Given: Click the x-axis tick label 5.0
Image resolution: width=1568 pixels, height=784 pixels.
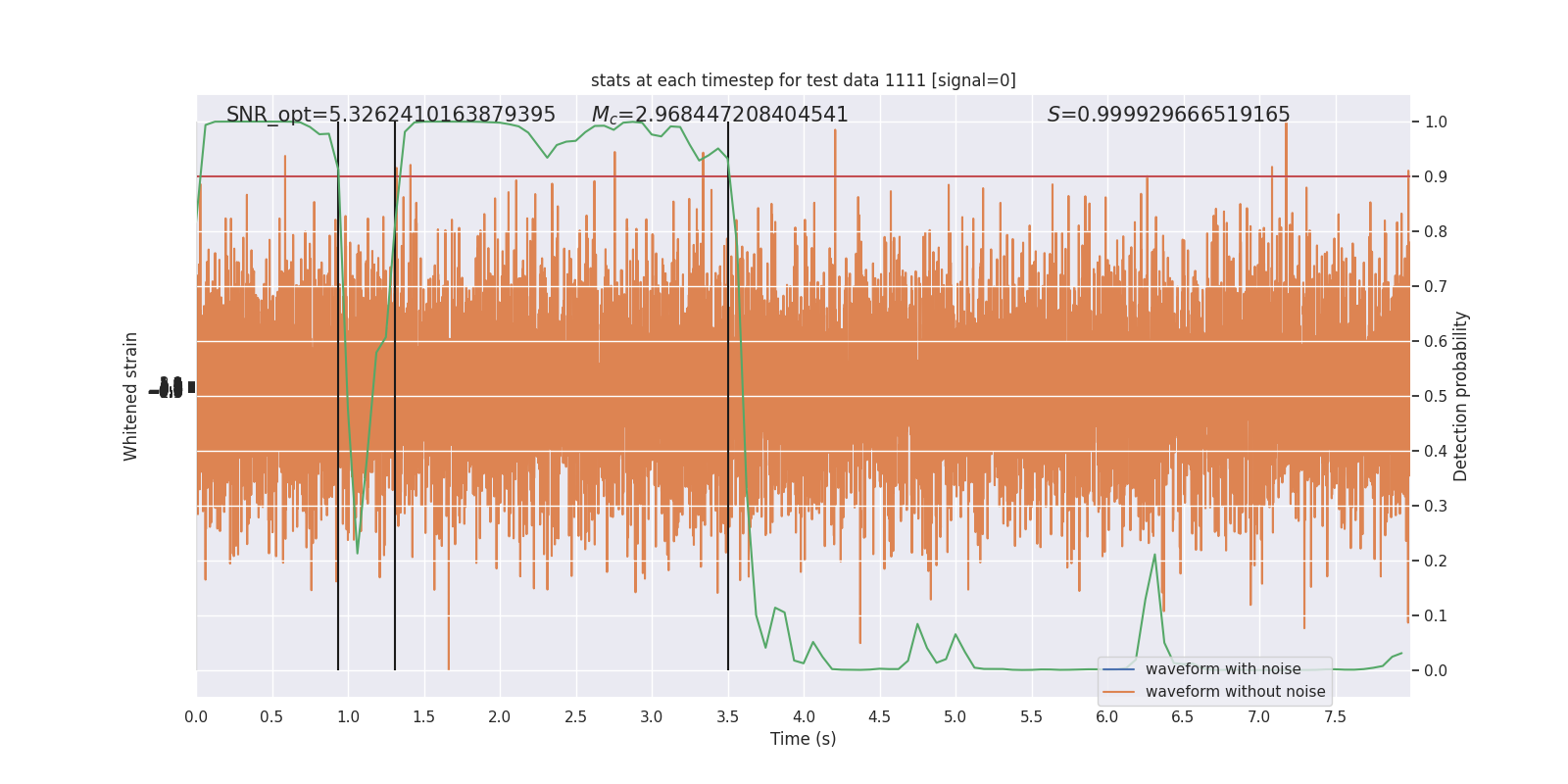Looking at the screenshot, I should click(x=955, y=717).
